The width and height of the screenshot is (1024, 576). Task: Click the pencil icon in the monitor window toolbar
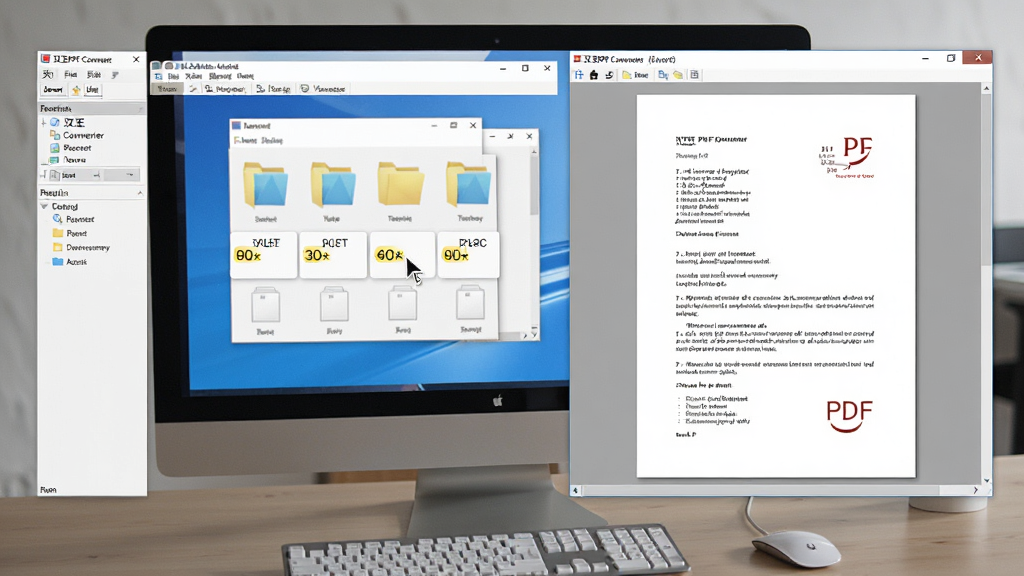tap(193, 89)
